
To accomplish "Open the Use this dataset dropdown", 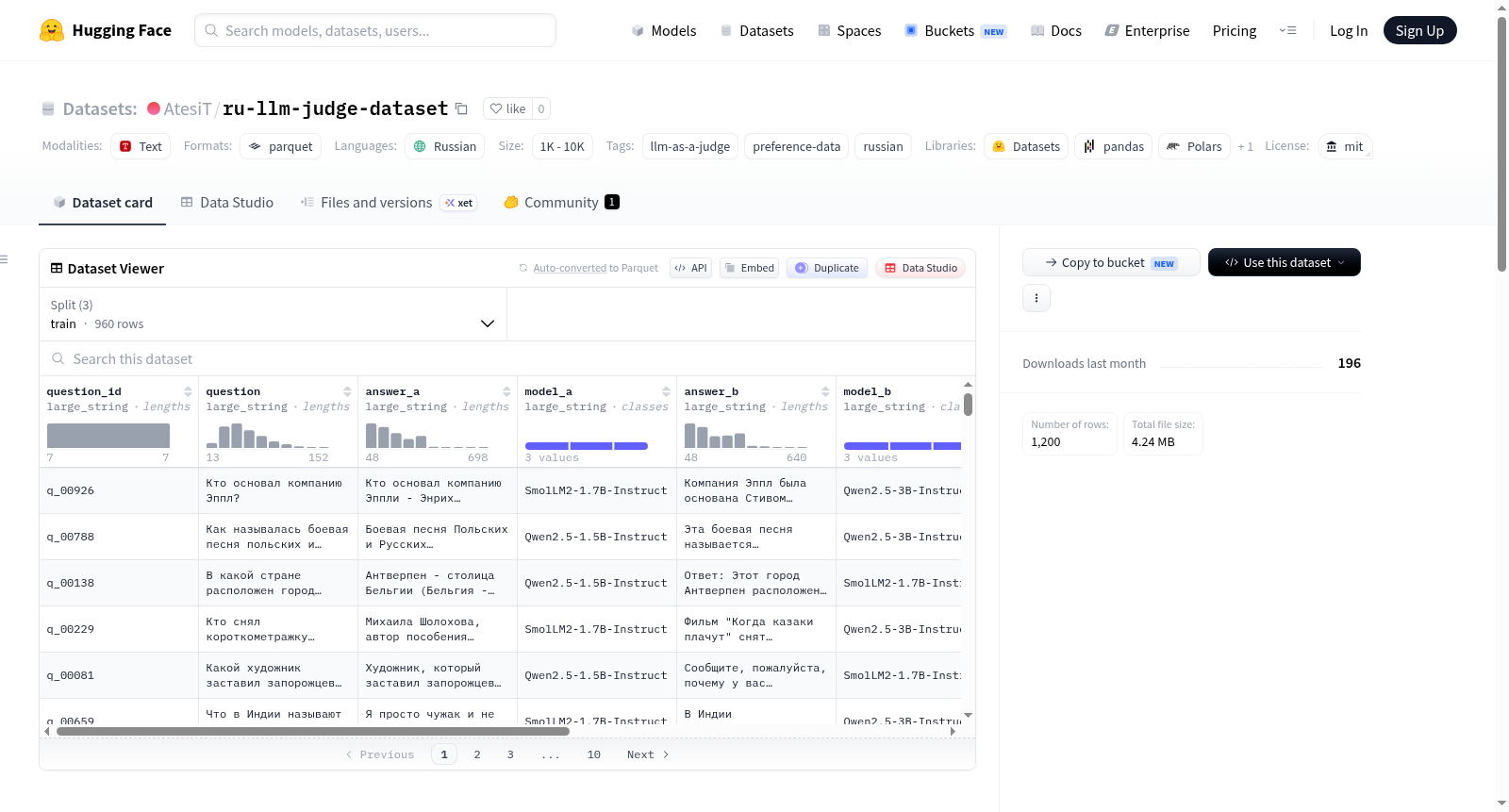I will [x=1285, y=262].
